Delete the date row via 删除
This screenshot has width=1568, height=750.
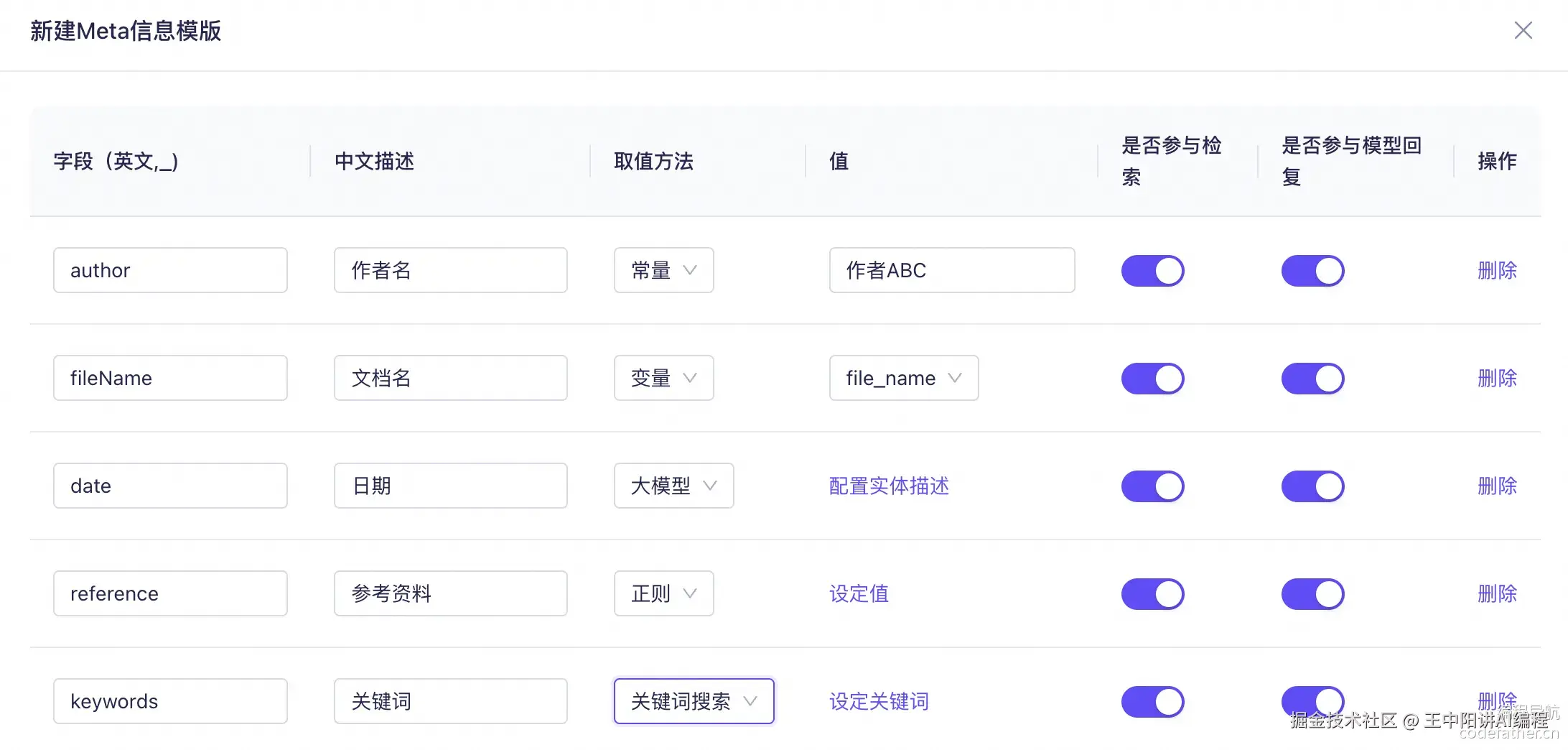[1497, 486]
